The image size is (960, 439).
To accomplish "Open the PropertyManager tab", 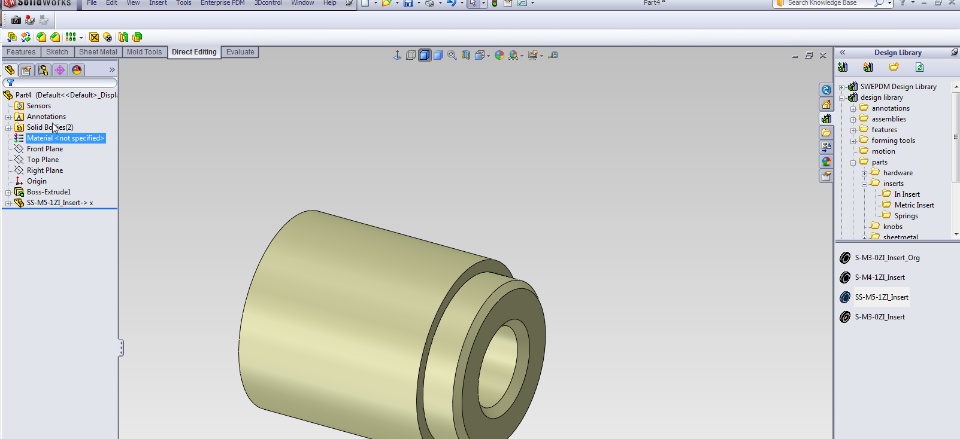I will pos(26,70).
